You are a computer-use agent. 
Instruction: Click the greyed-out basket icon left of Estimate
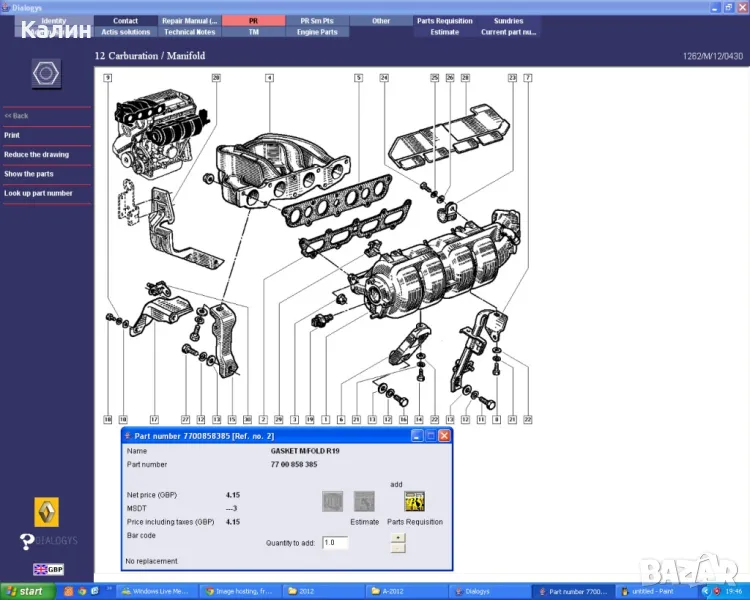coord(333,501)
